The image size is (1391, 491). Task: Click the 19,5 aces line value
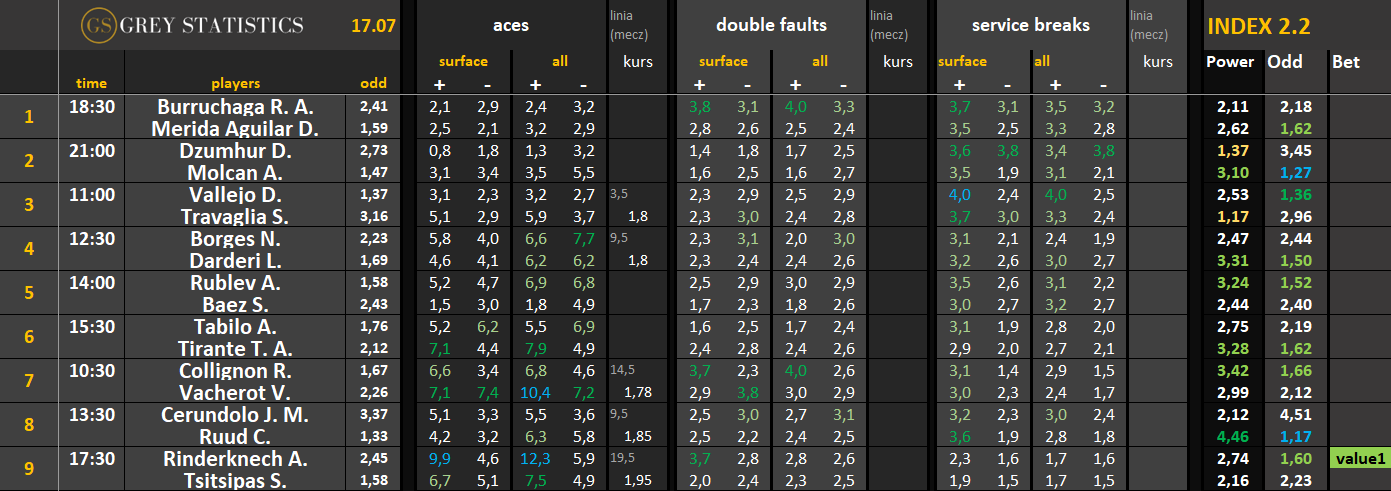click(x=622, y=457)
